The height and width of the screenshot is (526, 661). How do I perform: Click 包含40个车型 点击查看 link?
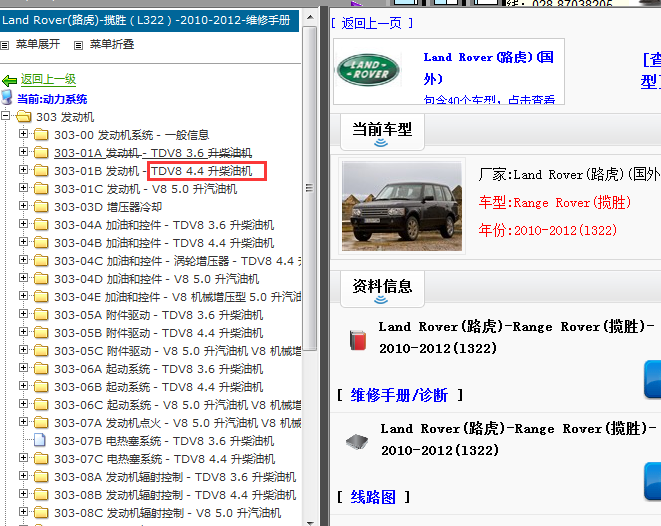(x=489, y=99)
